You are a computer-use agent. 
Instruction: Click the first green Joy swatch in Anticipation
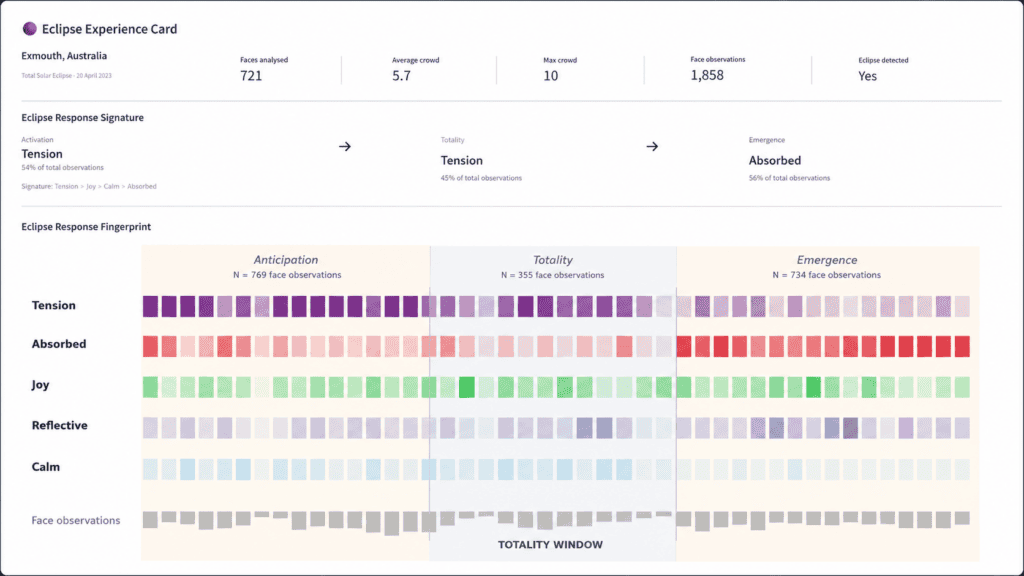coord(150,387)
